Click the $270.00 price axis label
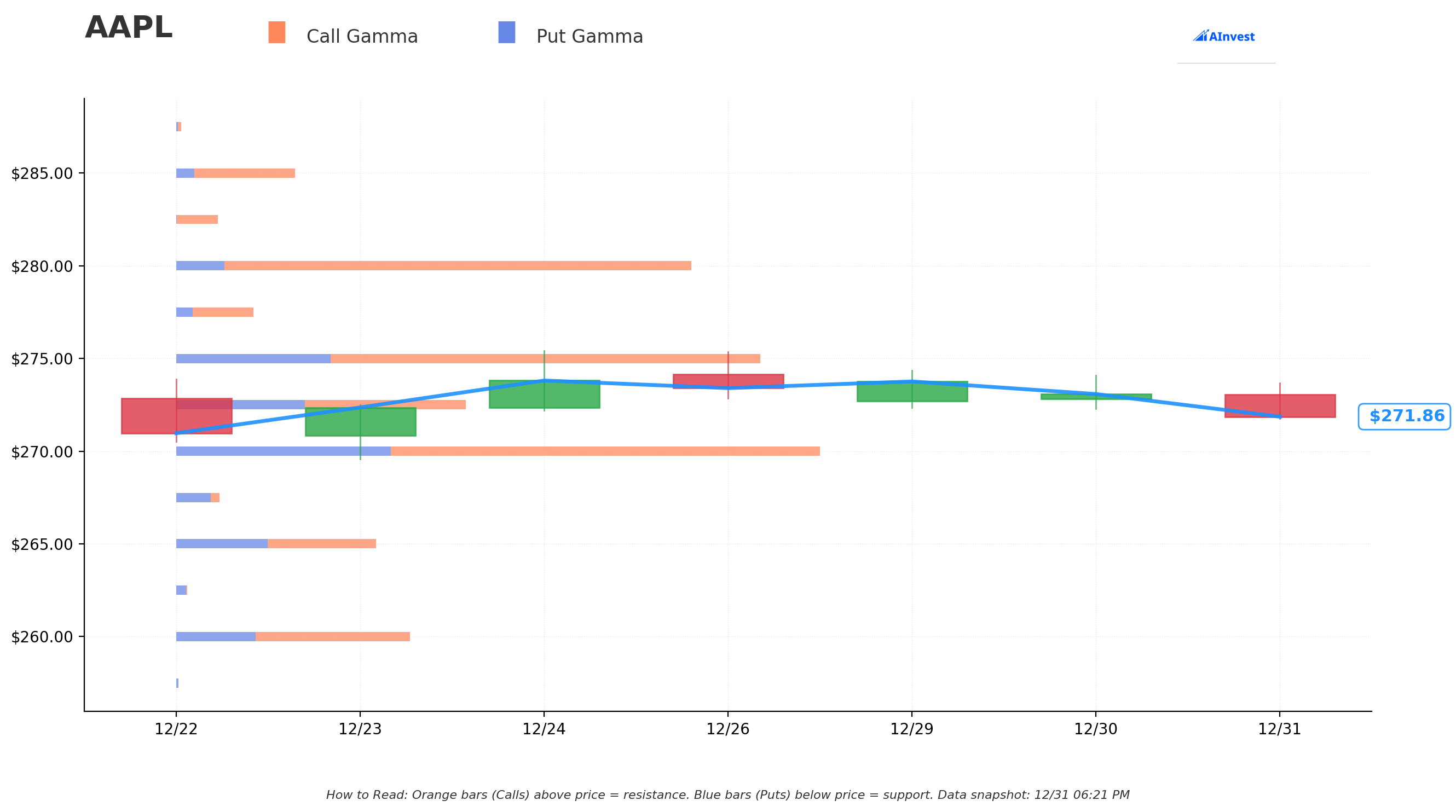 pyautogui.click(x=42, y=452)
